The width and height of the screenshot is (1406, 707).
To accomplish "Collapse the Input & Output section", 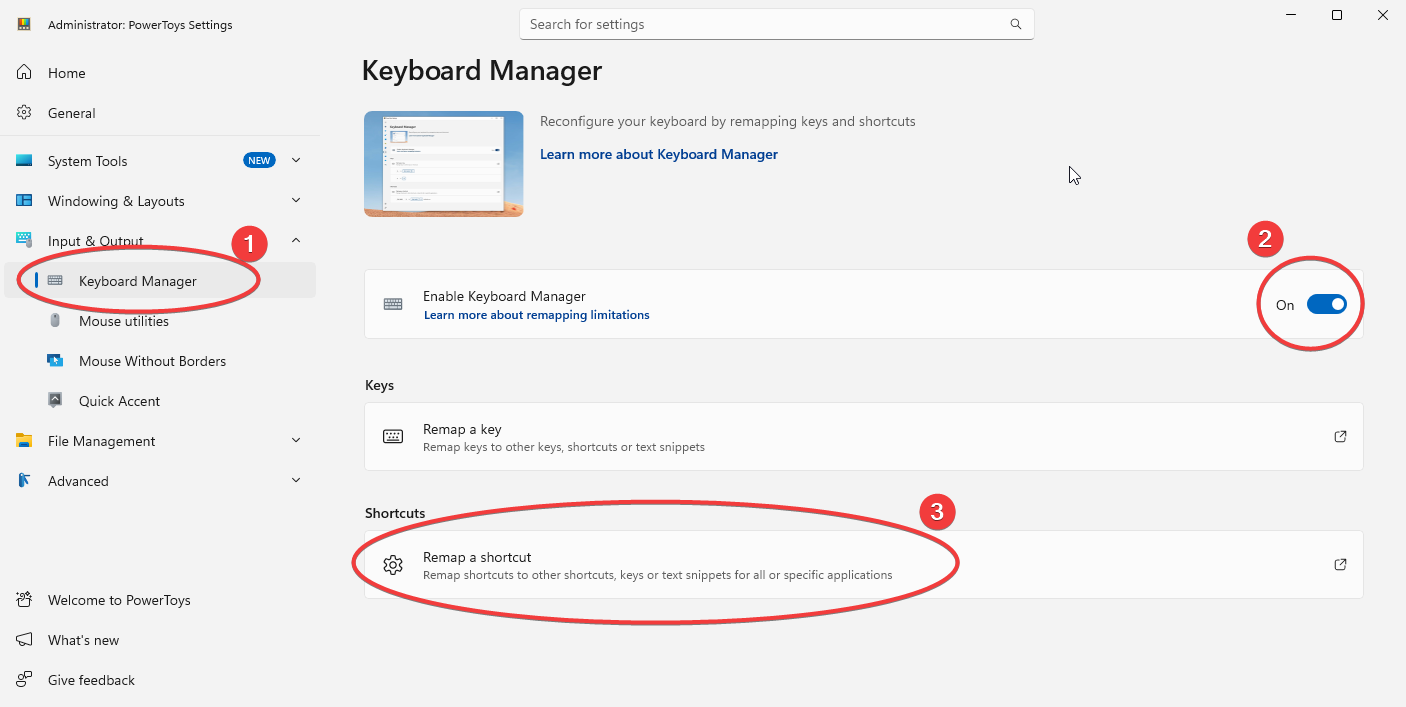I will coord(296,240).
